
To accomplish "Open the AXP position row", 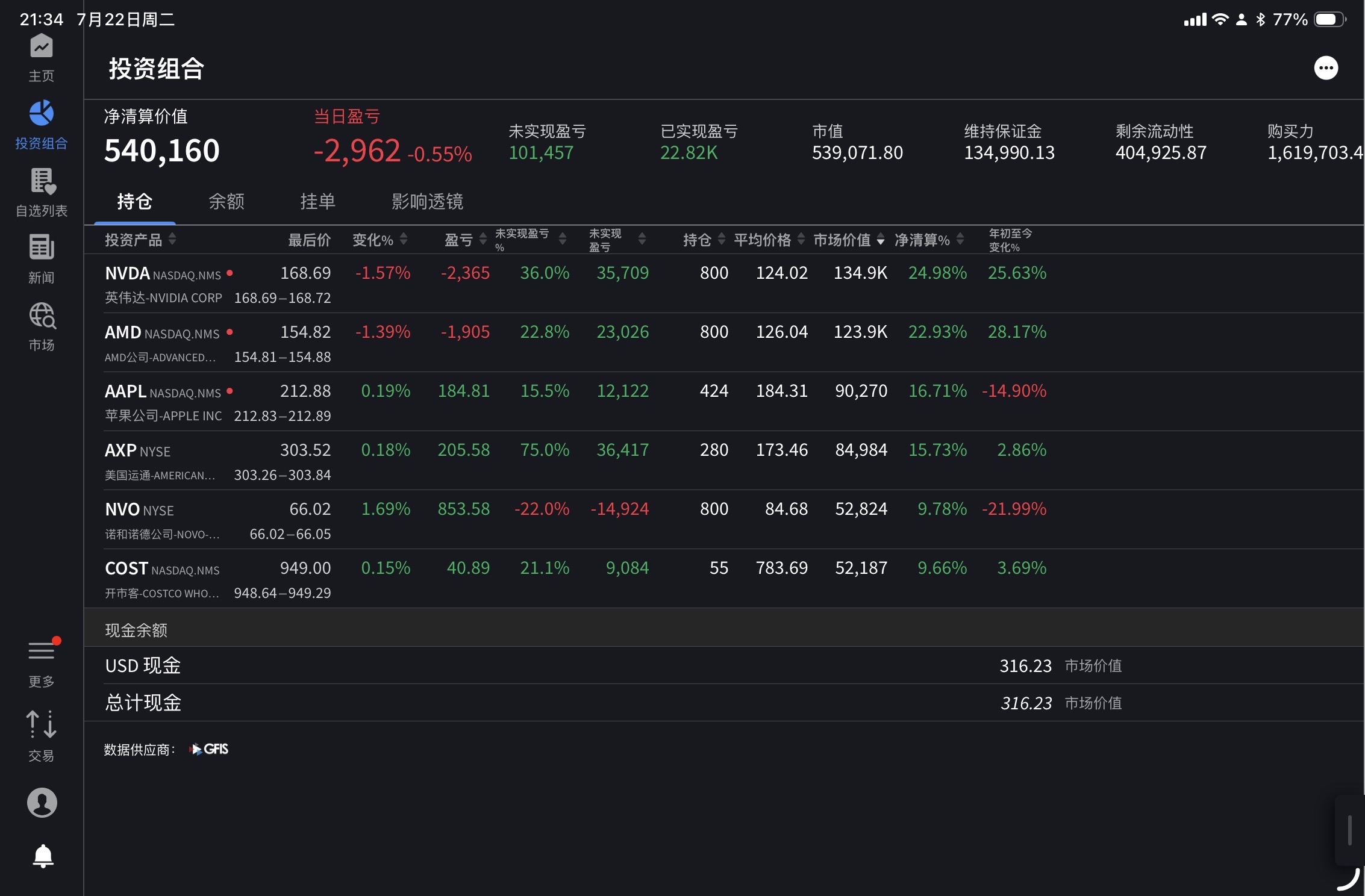I will [x=723, y=461].
